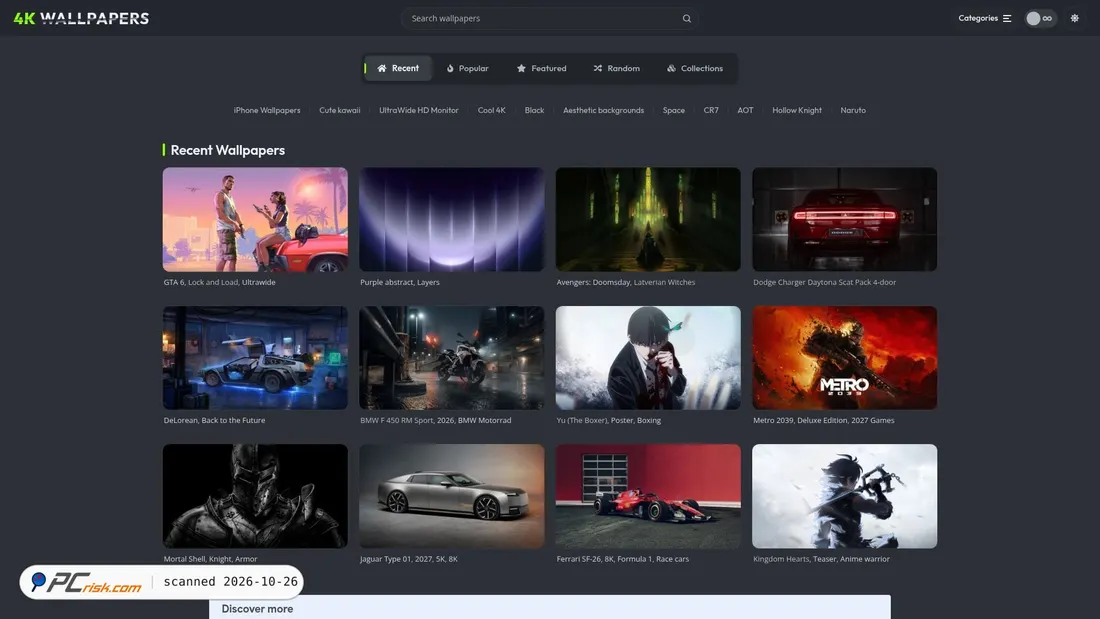Open the GTA 6 wallpaper thumbnail
Viewport: 1100px width, 619px height.
point(255,219)
